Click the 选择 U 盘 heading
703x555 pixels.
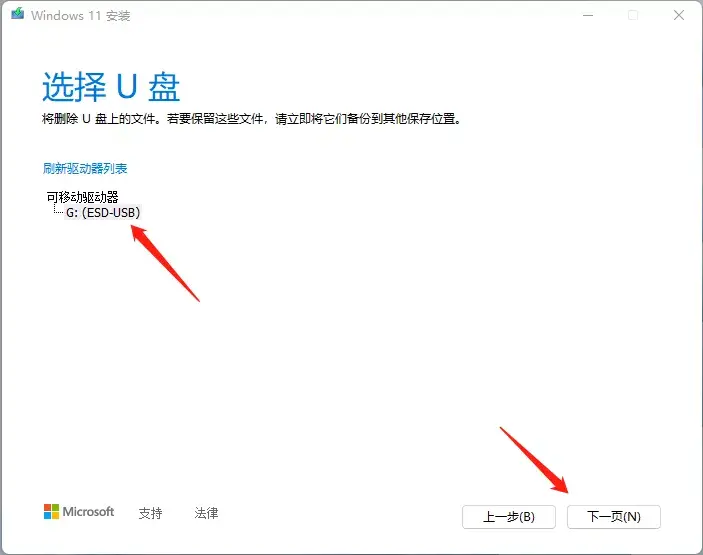pyautogui.click(x=111, y=87)
